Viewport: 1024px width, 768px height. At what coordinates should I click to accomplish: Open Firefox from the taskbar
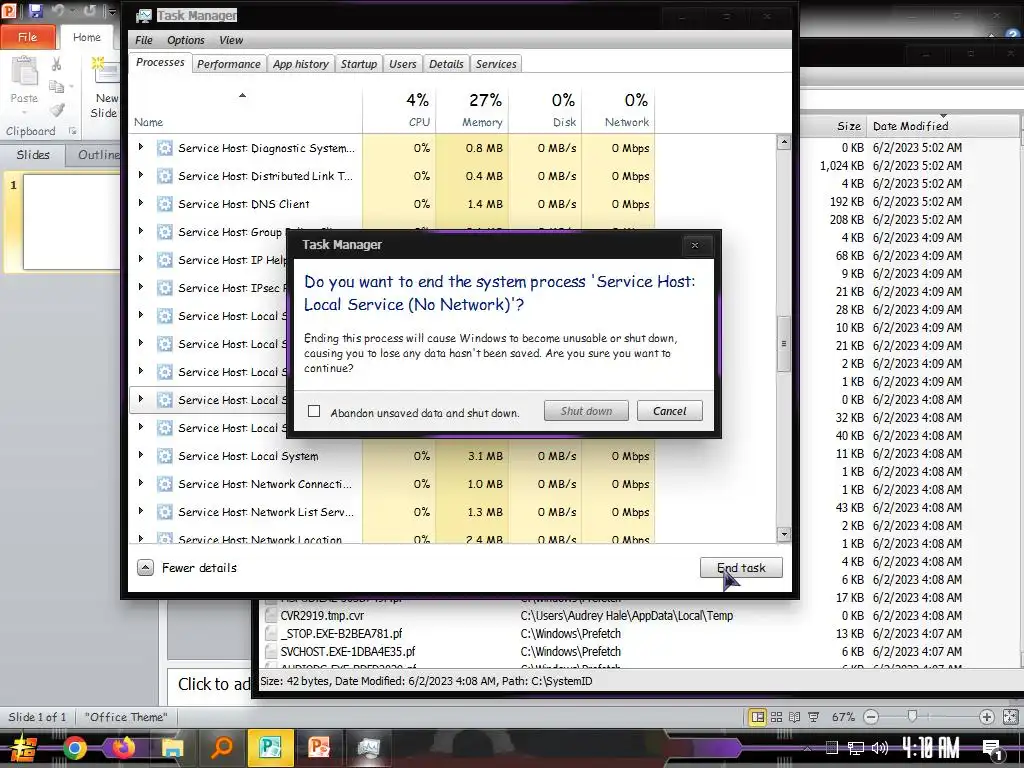point(123,748)
